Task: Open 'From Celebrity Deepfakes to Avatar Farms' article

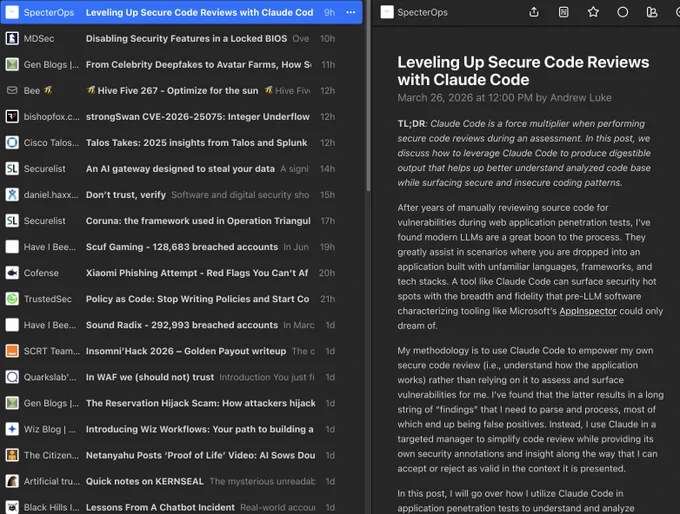Action: click(198, 64)
